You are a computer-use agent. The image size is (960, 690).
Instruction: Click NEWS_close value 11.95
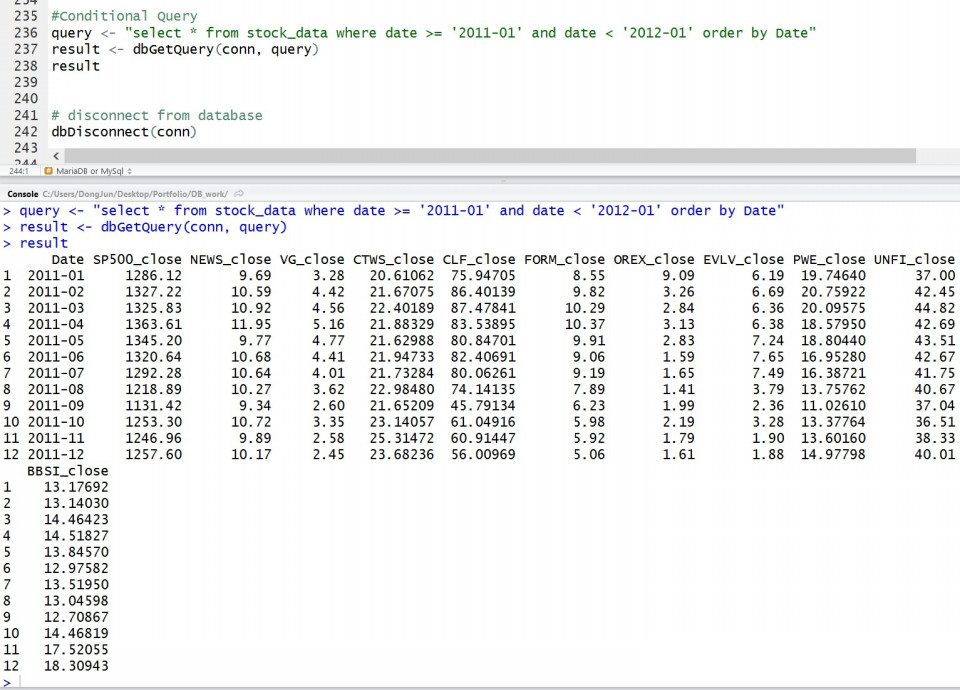(x=251, y=324)
